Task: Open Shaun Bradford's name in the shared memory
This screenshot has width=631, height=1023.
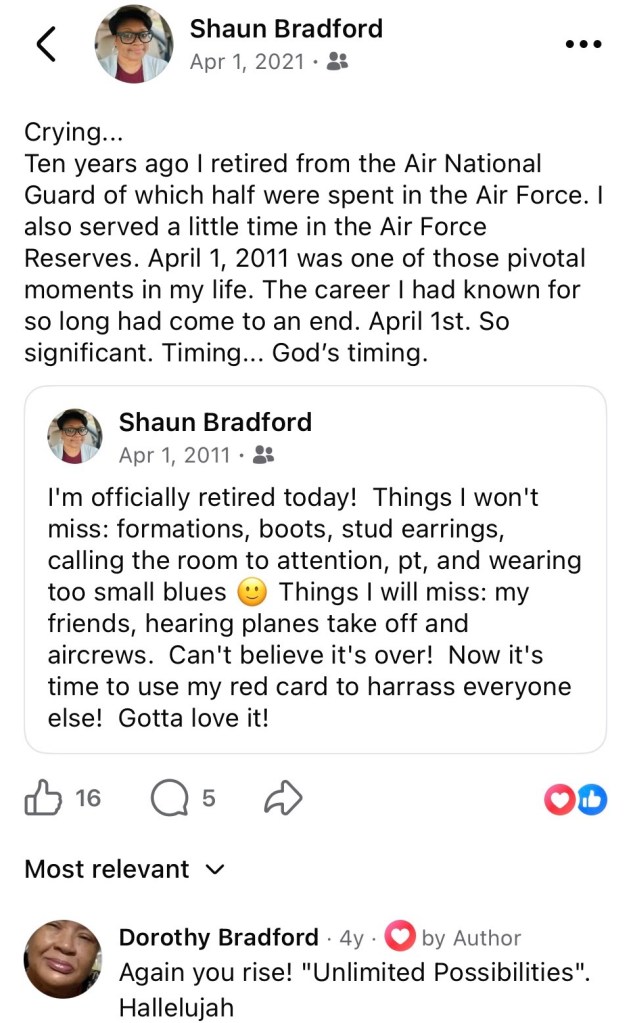Action: pyautogui.click(x=215, y=422)
